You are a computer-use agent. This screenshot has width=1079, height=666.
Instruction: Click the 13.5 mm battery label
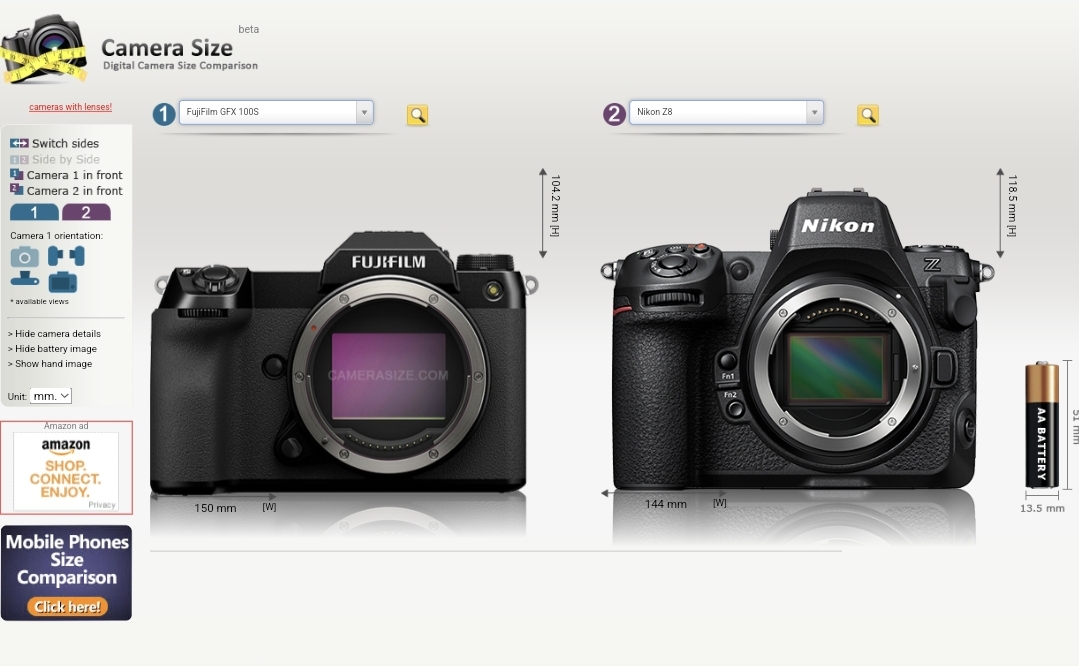click(1042, 508)
